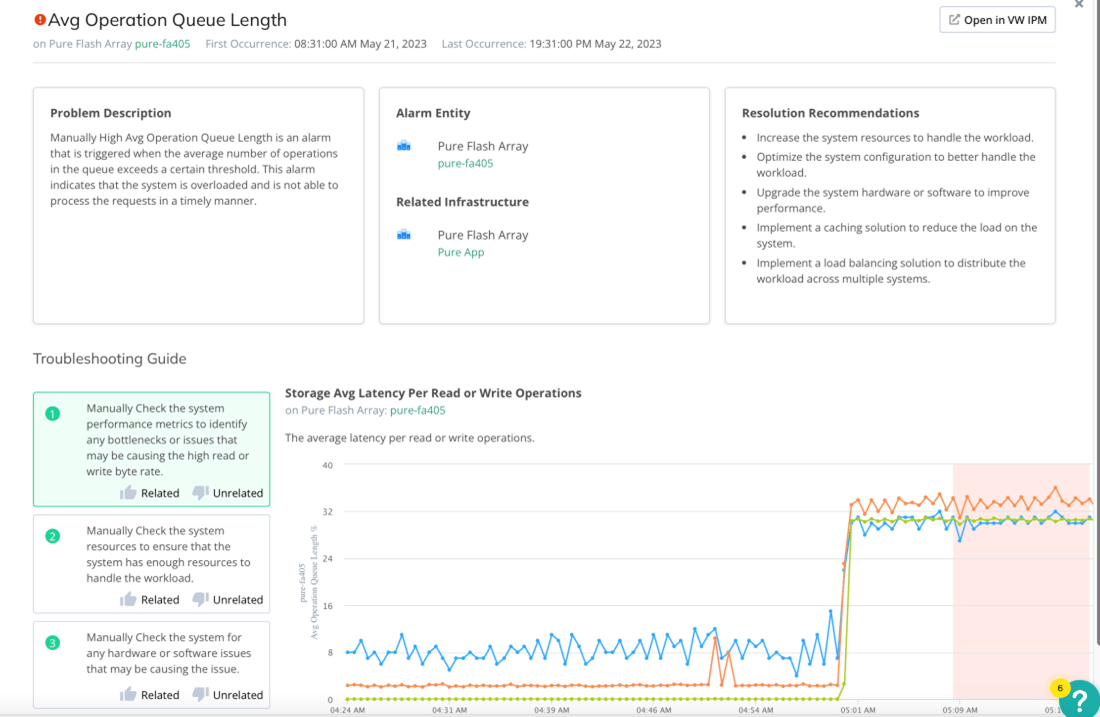Click the First Occurrence timestamp 08:31:00 AM May 21, 2023
Screen dimensions: 1100x717
coord(360,43)
